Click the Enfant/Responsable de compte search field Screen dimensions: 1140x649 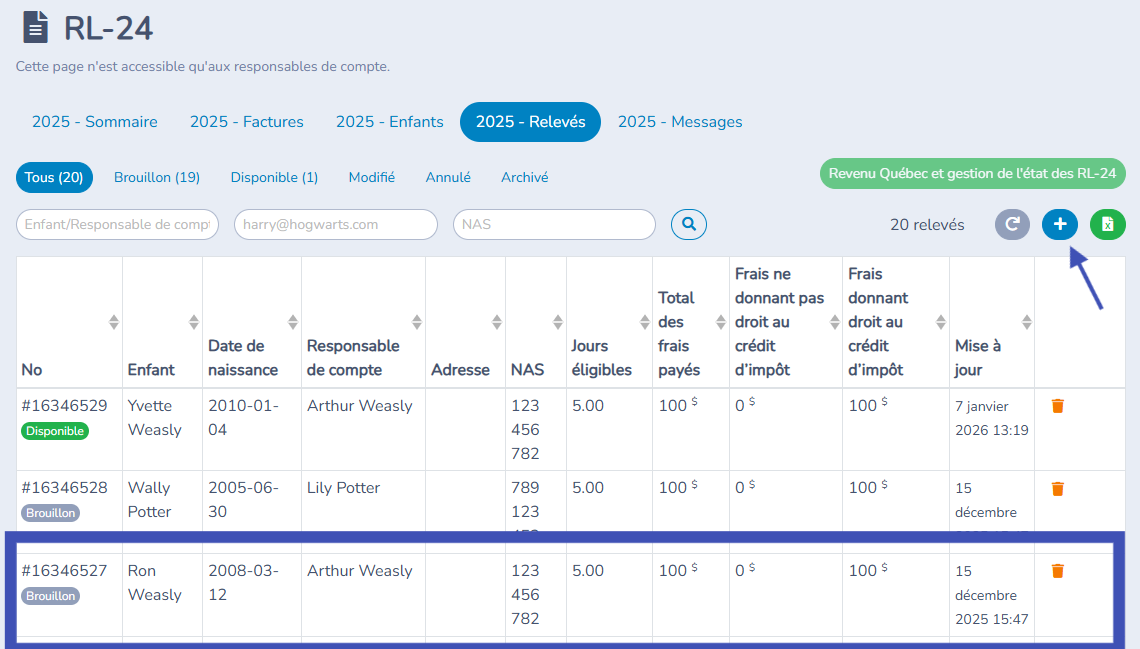point(117,225)
